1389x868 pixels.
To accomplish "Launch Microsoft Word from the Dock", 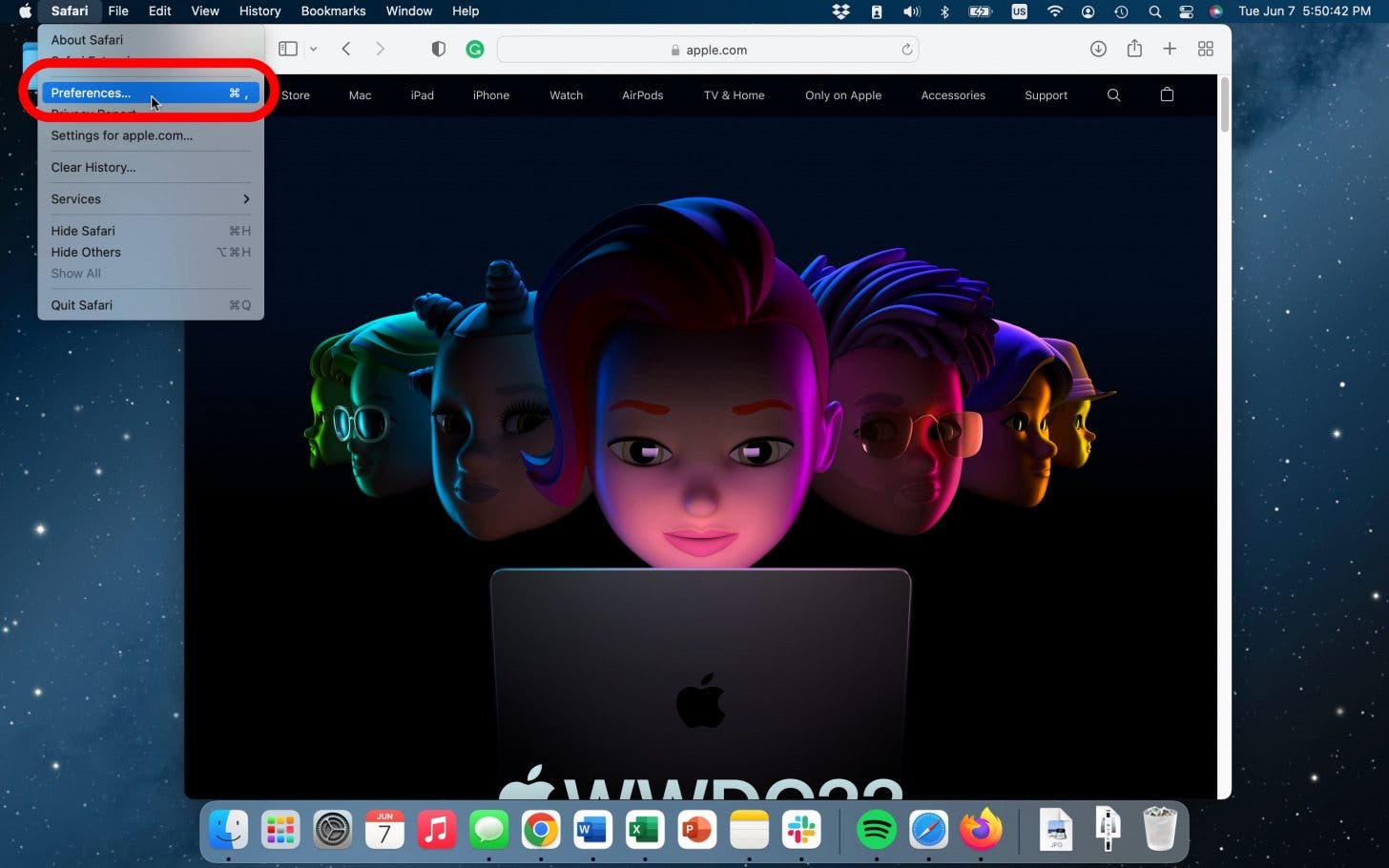I will coord(592,830).
